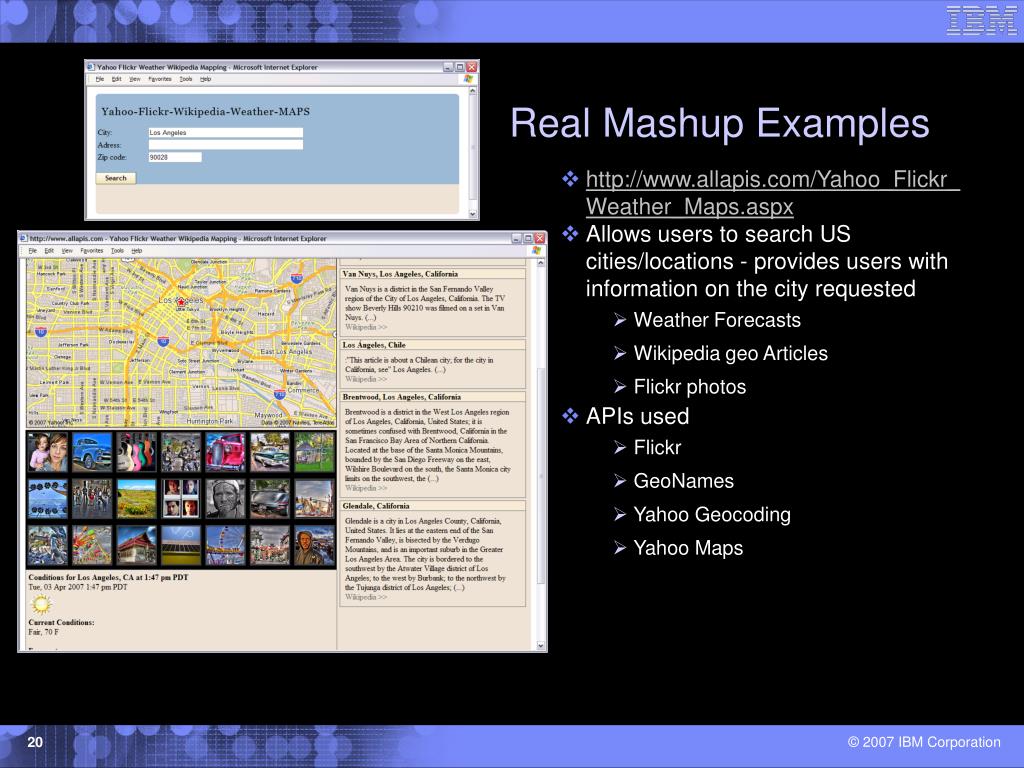Open the green classic sedan thumbnail
Screen dimensions: 1024x768
pyautogui.click(x=270, y=452)
